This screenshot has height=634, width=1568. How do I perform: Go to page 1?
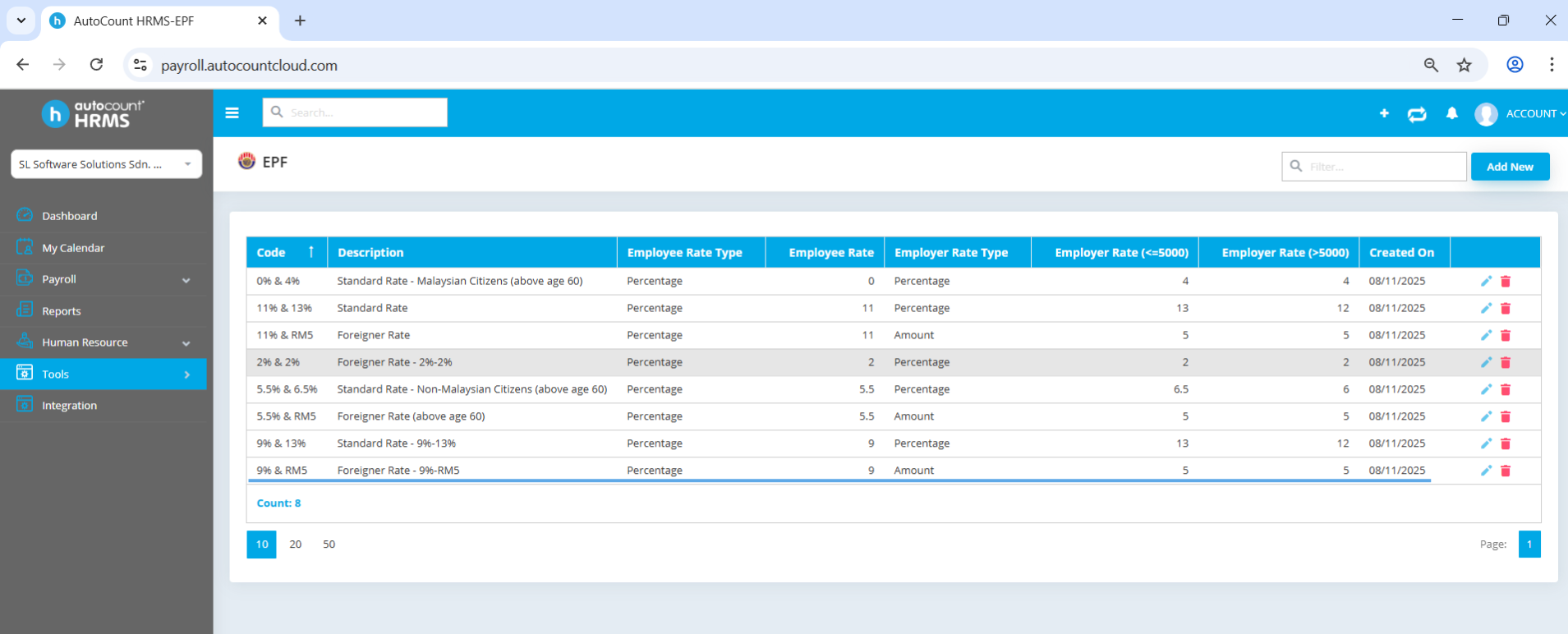(1529, 544)
